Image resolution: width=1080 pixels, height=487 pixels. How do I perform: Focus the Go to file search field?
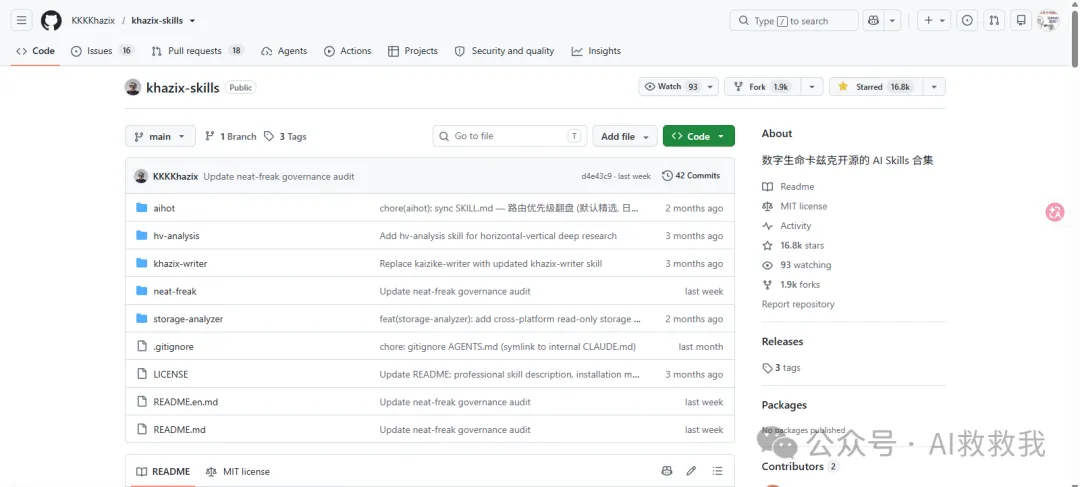click(x=510, y=136)
